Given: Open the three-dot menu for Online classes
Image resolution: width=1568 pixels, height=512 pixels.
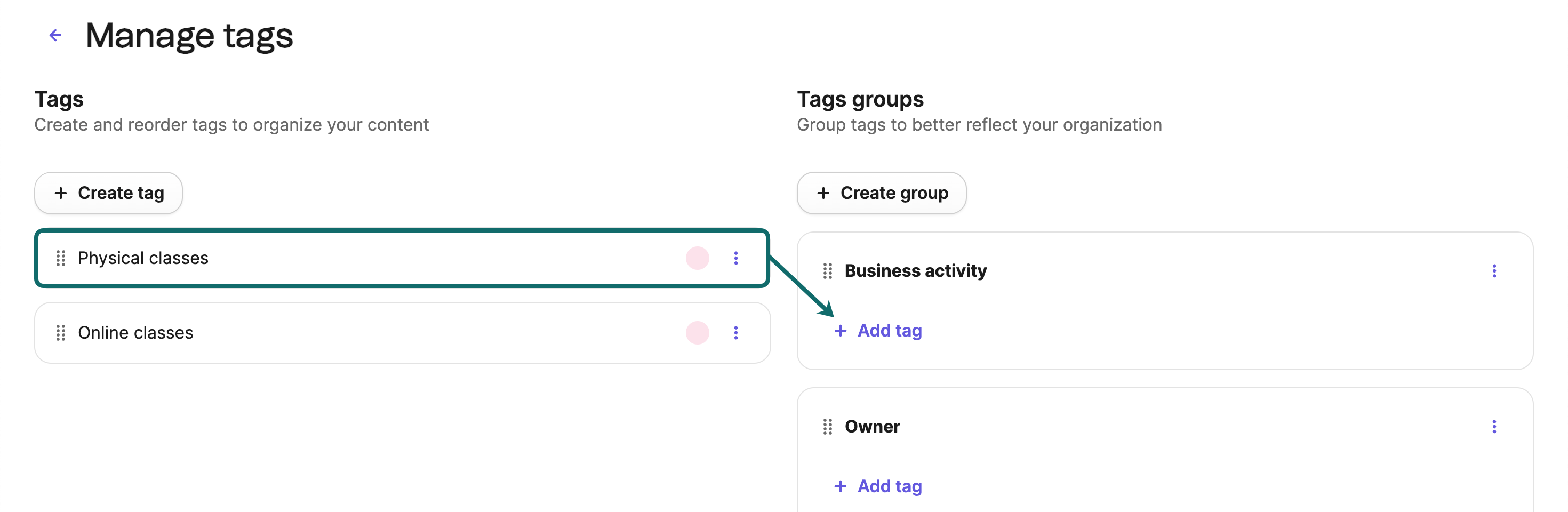Looking at the screenshot, I should [x=736, y=333].
